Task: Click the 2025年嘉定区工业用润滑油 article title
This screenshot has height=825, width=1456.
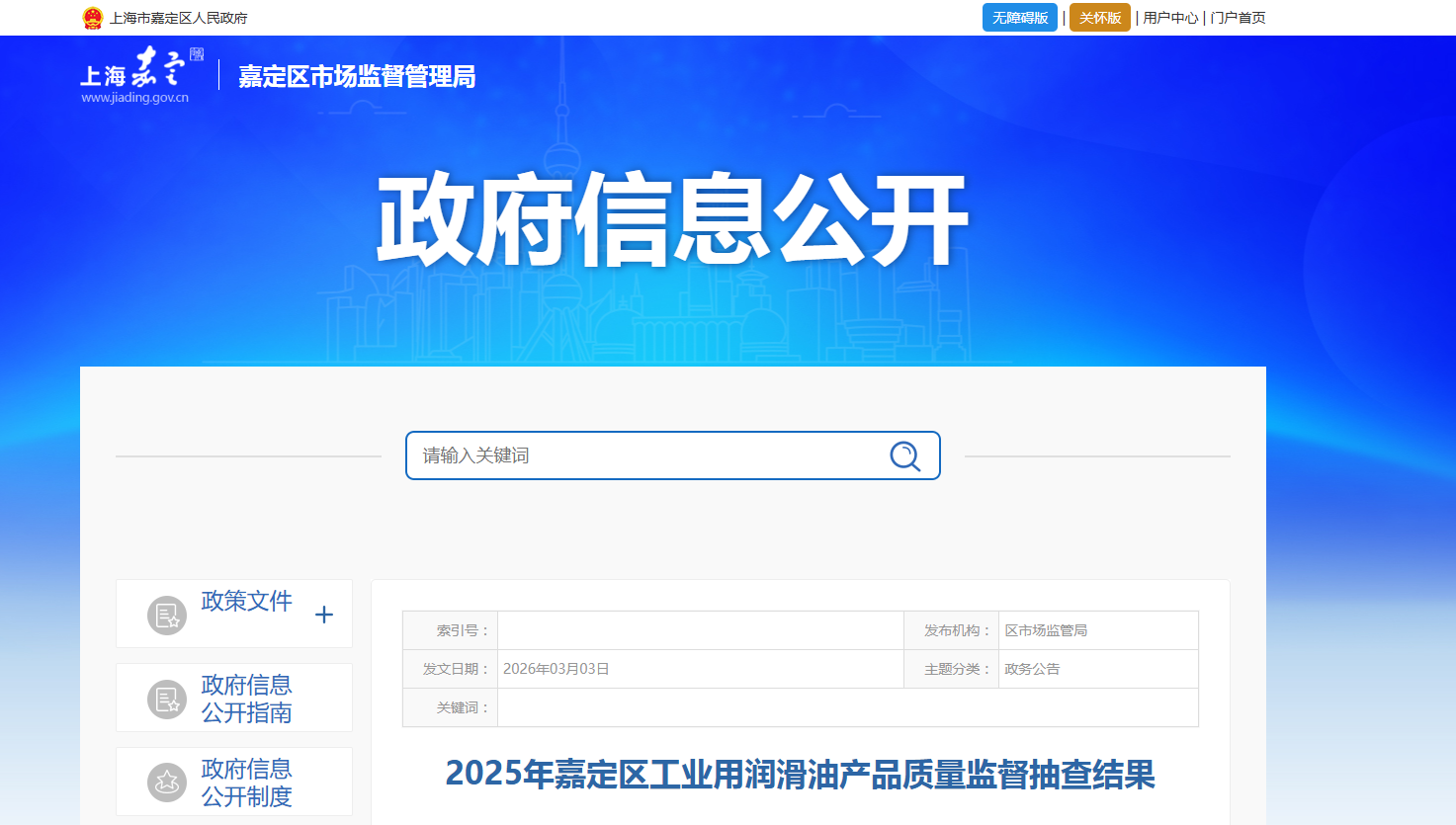Action: (800, 774)
